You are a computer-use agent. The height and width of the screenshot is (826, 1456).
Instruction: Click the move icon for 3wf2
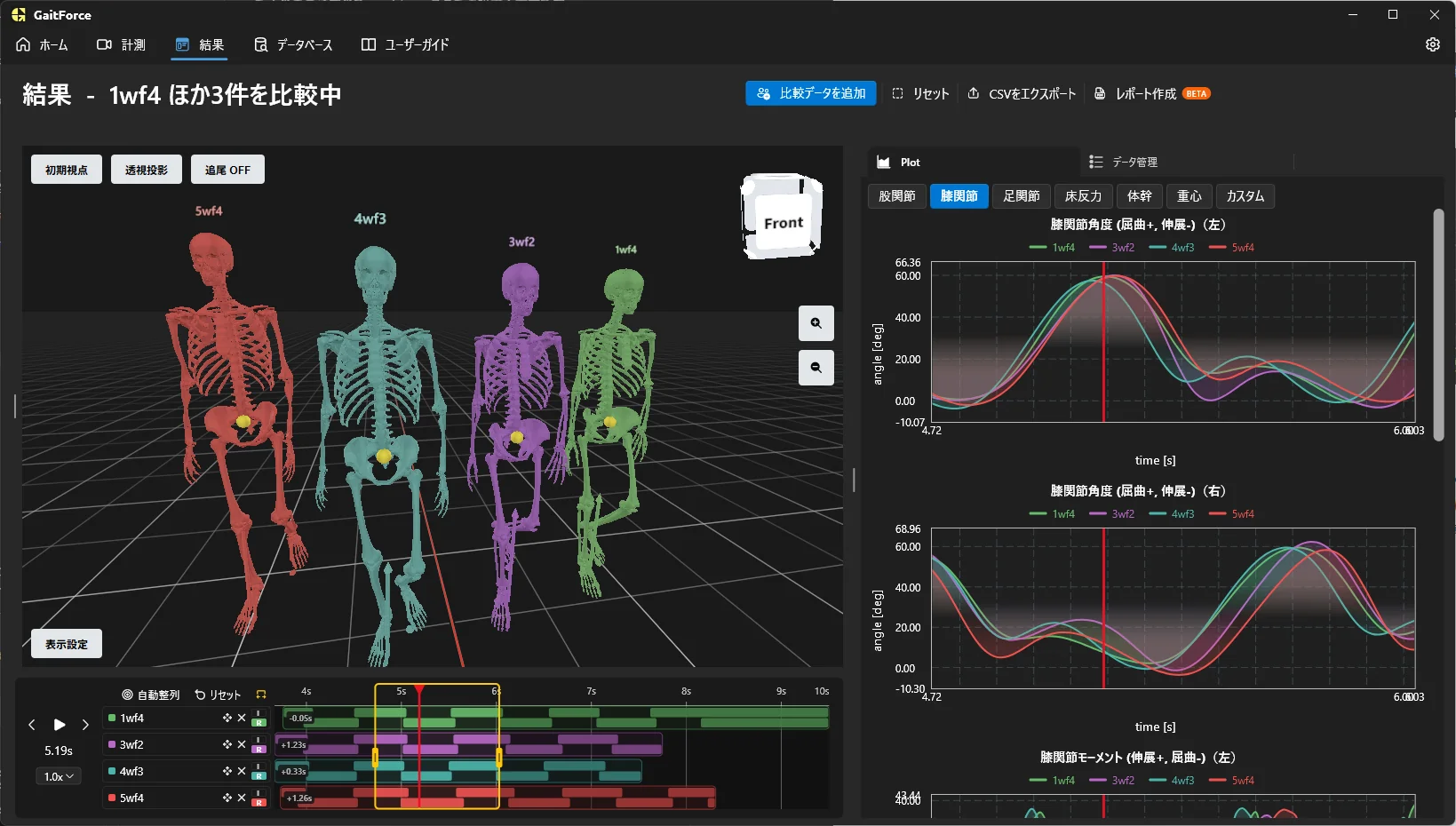(227, 744)
